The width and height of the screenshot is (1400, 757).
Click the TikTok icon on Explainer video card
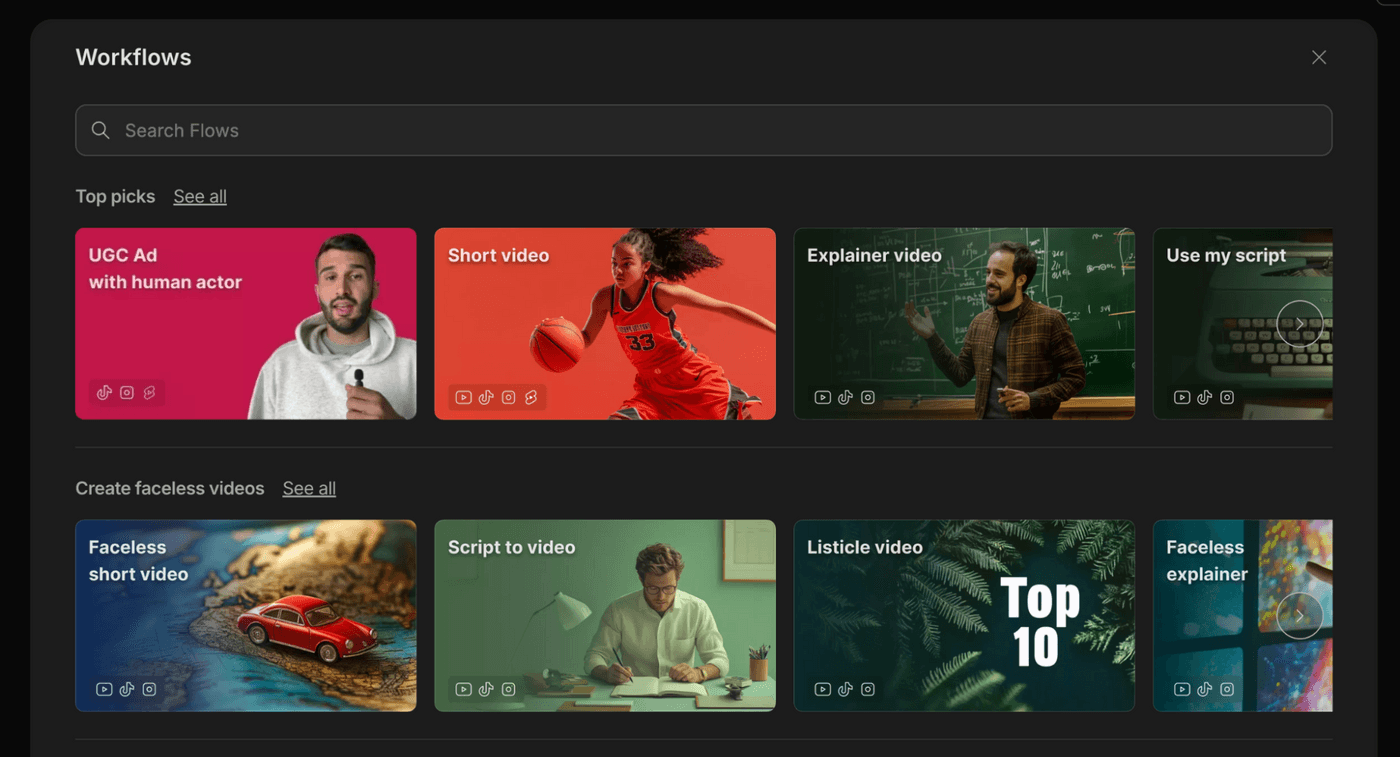pyautogui.click(x=845, y=397)
